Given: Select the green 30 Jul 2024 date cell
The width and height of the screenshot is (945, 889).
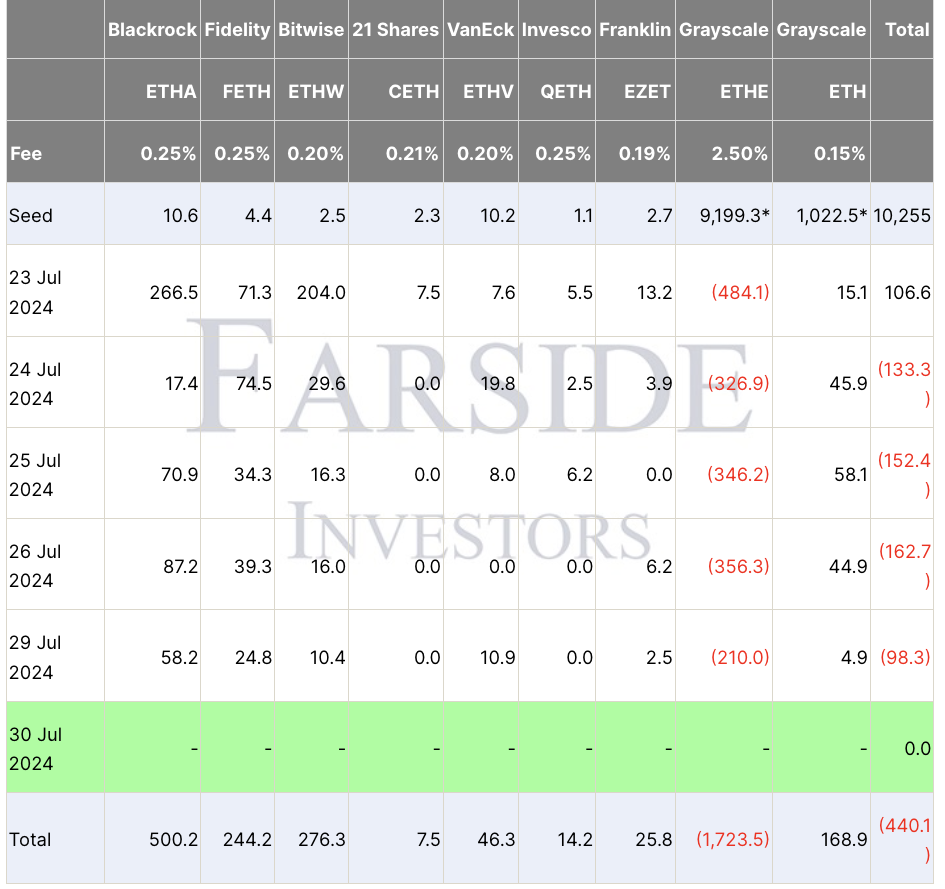Looking at the screenshot, I should (x=36, y=748).
